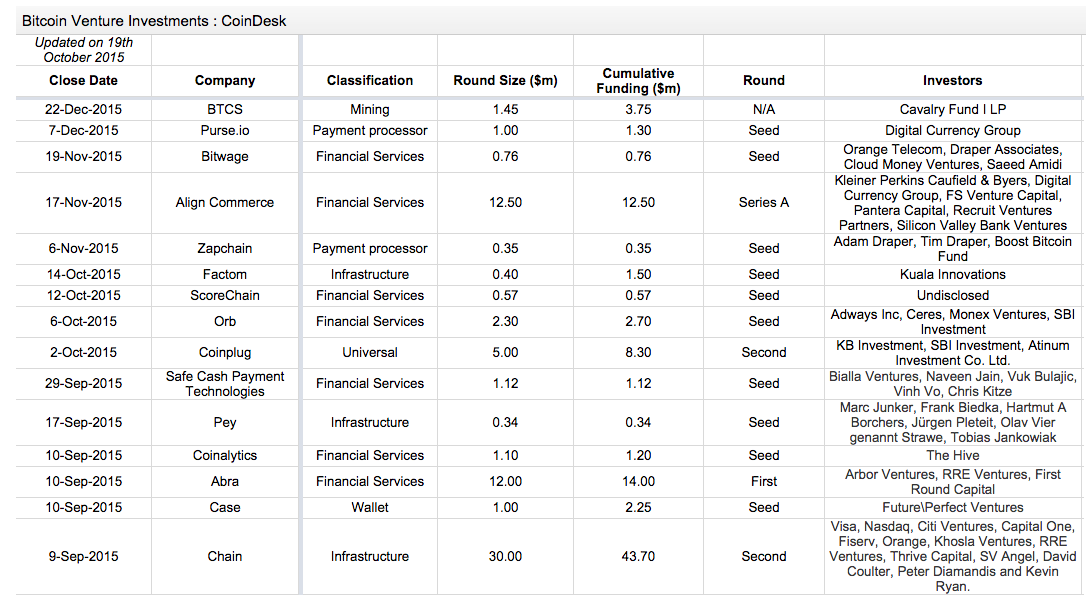Select investors cell starting 'Arbor Ventures'
This screenshot has height=595, width=1086.
(x=953, y=481)
